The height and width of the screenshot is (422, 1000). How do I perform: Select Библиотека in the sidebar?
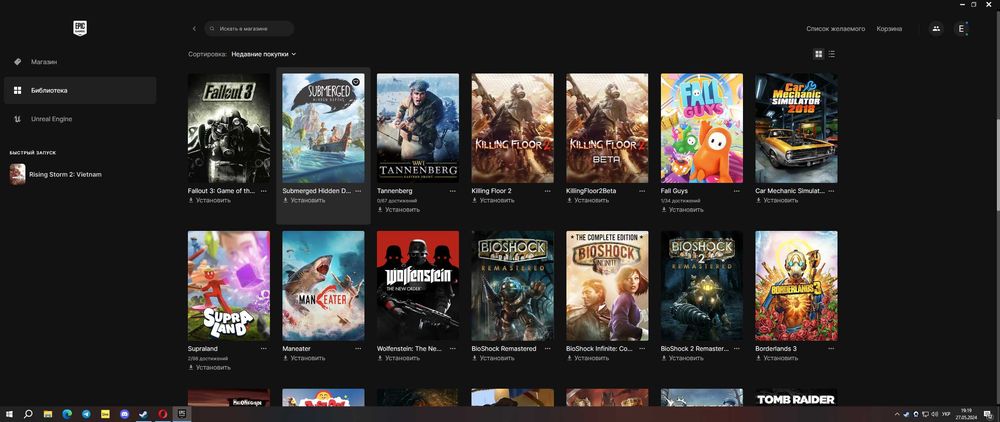tap(80, 91)
